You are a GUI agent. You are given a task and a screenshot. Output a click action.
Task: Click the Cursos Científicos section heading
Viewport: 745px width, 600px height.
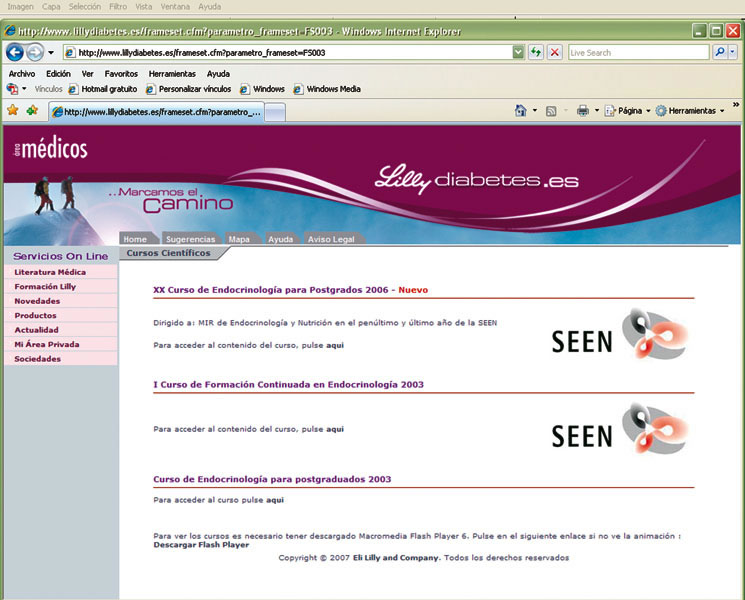click(168, 253)
